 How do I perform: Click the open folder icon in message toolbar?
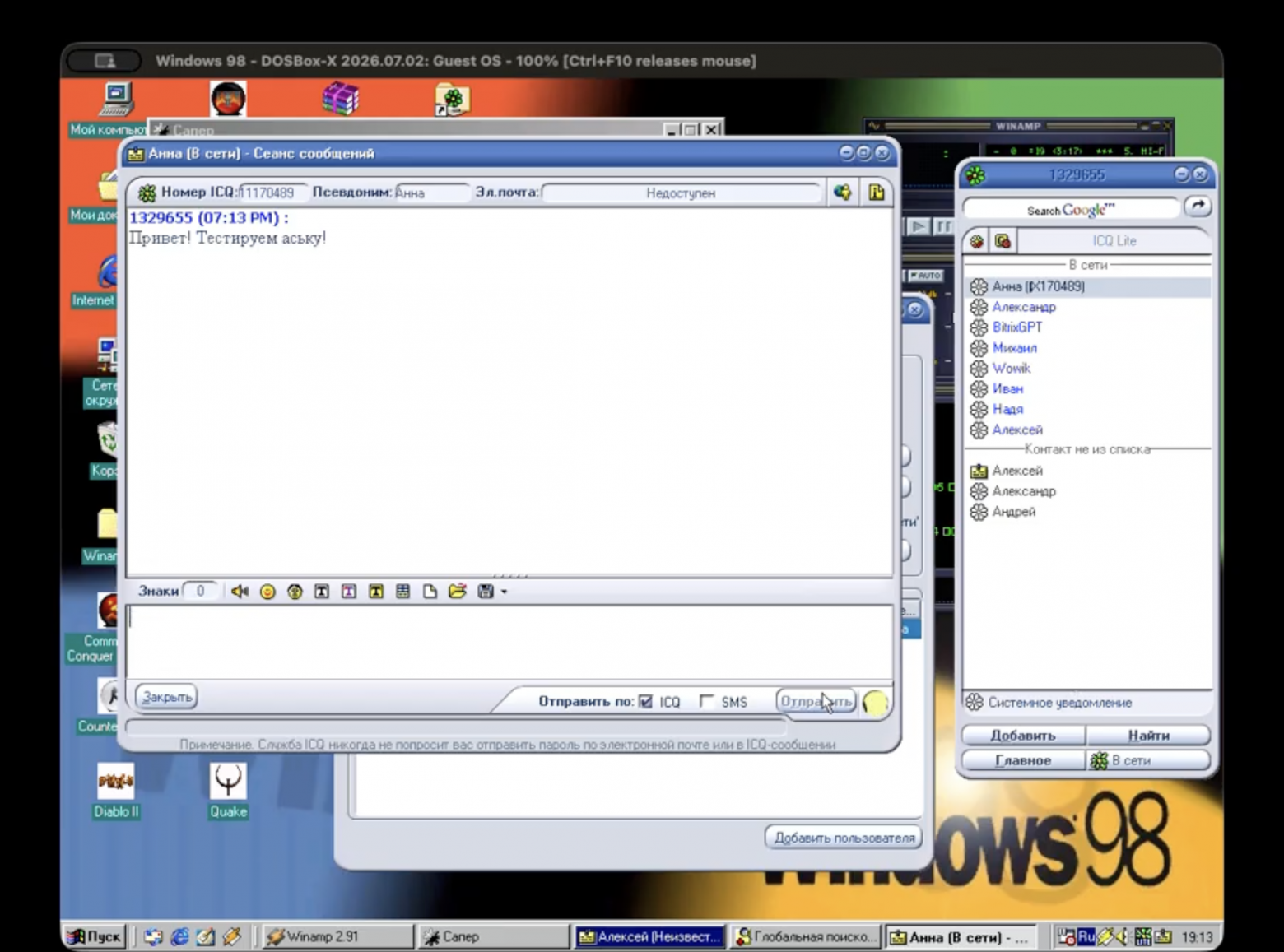tap(458, 592)
